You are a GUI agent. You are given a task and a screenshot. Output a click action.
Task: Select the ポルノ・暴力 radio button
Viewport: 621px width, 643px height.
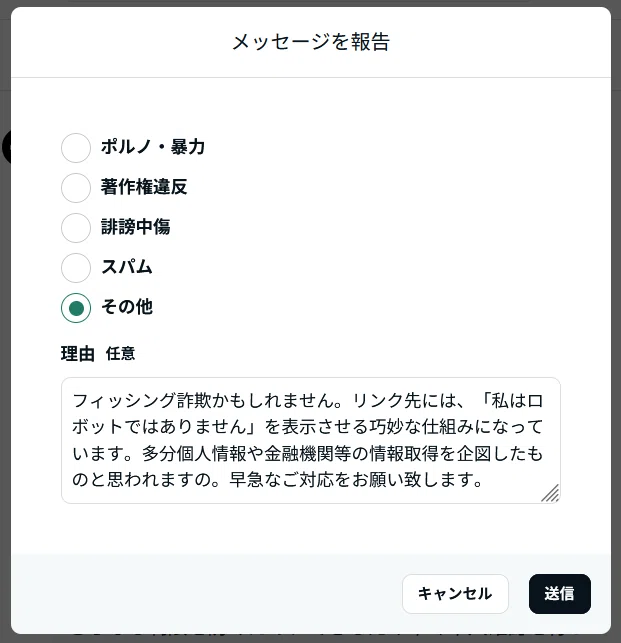pyautogui.click(x=76, y=148)
